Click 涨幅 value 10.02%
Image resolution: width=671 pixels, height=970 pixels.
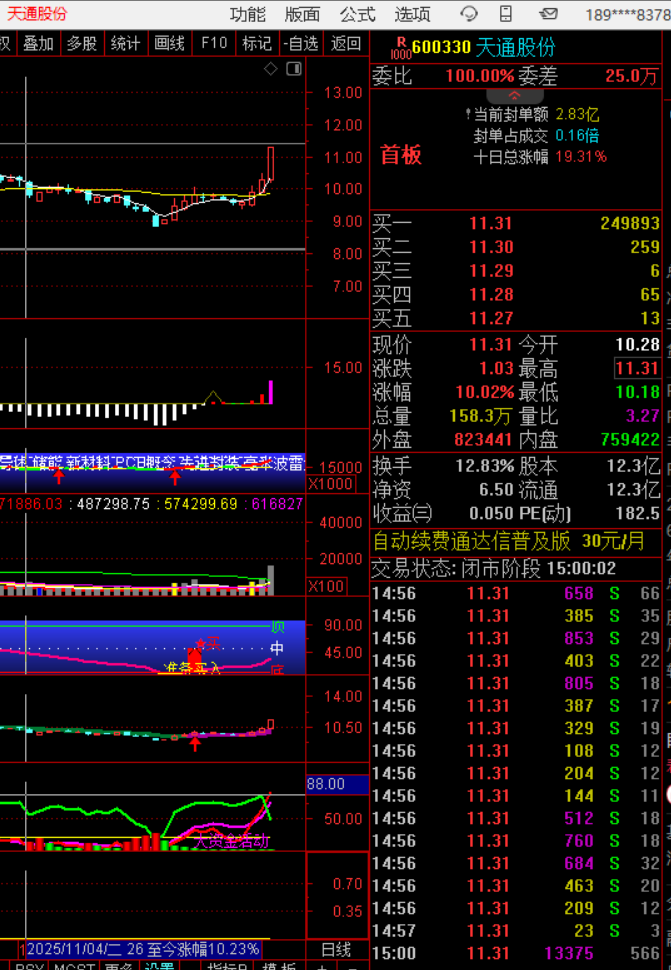coord(485,392)
